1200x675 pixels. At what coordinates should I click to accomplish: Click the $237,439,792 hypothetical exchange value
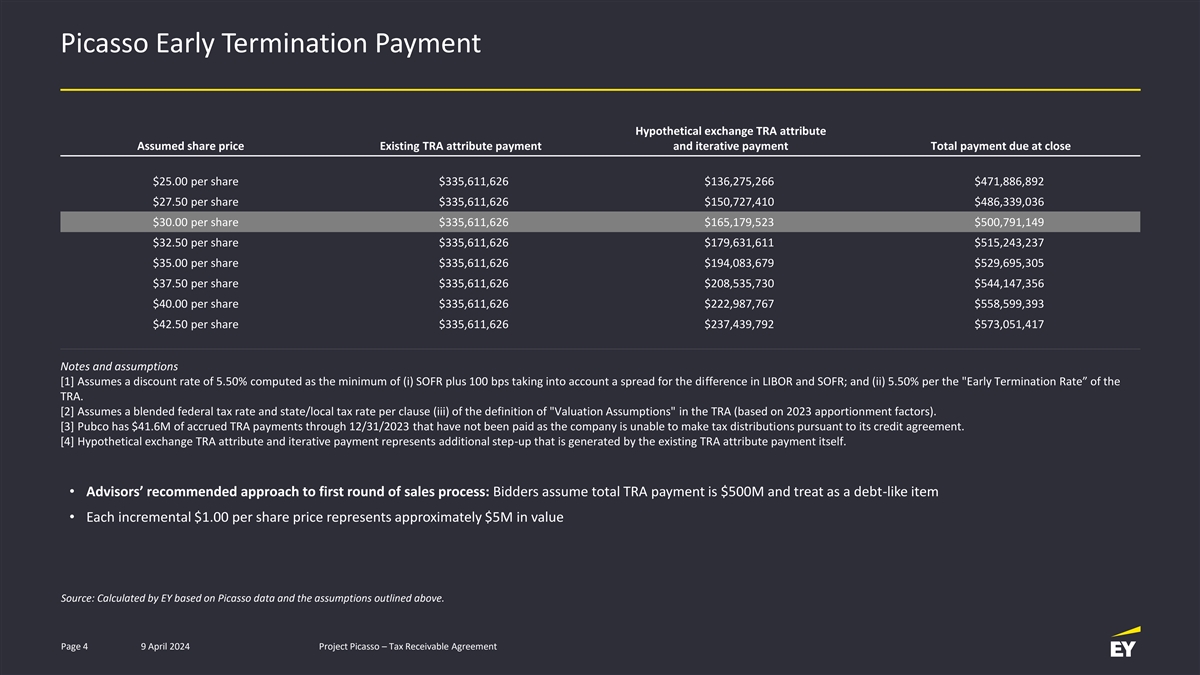(738, 324)
